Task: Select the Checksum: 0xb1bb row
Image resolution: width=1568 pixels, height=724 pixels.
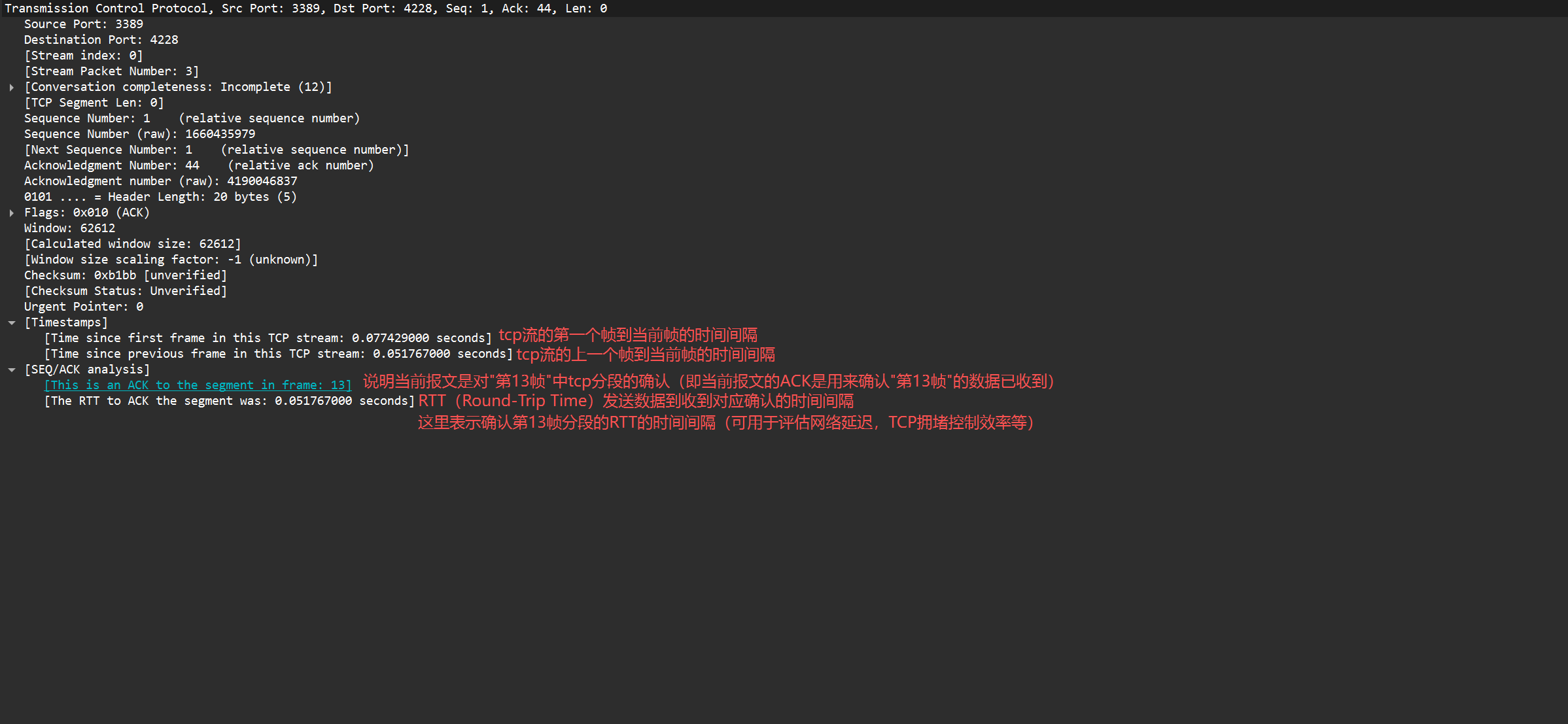Action: pos(126,275)
